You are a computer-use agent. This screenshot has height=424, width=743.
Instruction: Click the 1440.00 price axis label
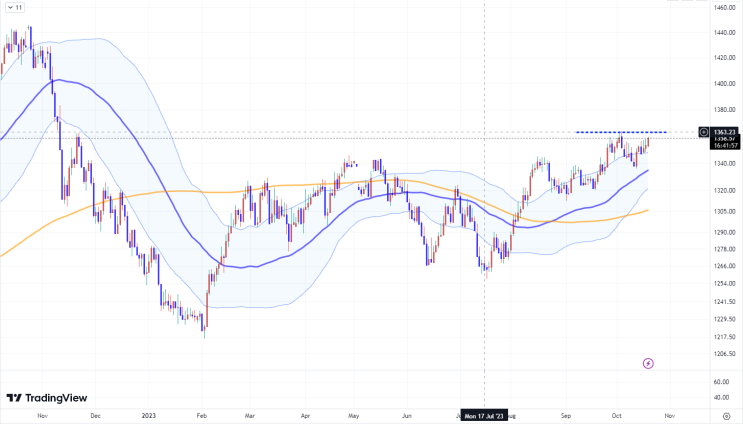725,33
